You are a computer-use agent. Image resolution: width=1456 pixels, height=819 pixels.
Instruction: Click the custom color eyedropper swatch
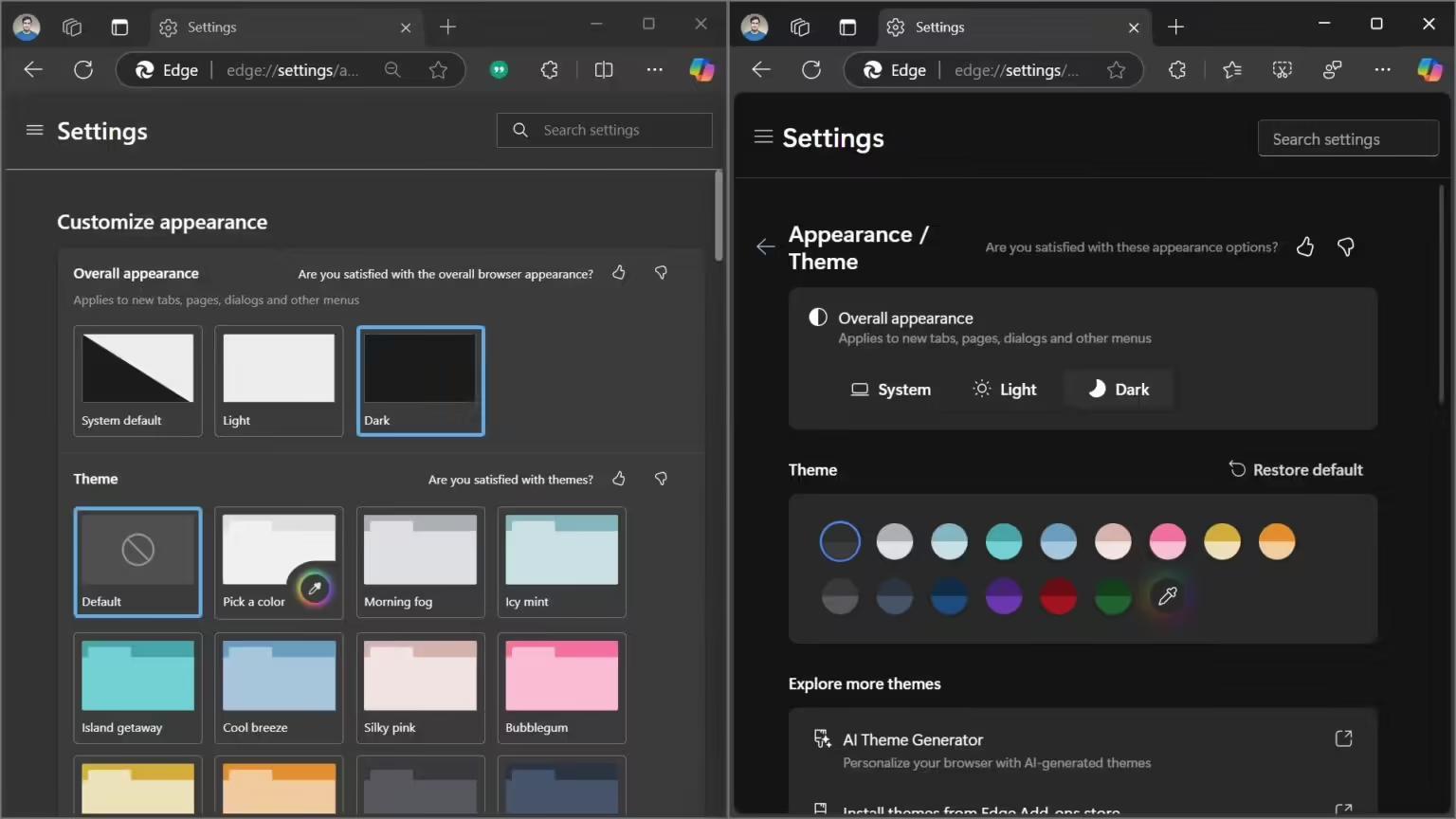1167,596
